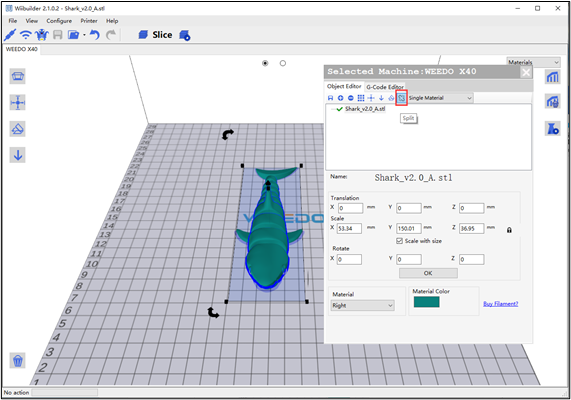Click the WiFi connection icon
The height and width of the screenshot is (400, 571).
tap(25, 35)
